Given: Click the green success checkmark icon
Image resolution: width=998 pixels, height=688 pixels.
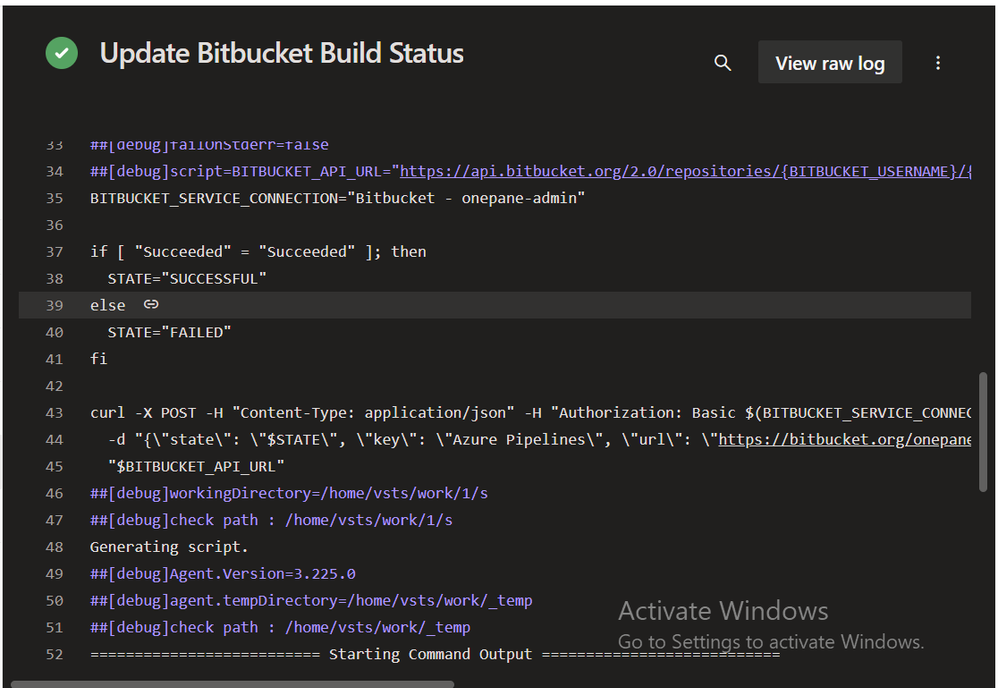Looking at the screenshot, I should coord(62,53).
